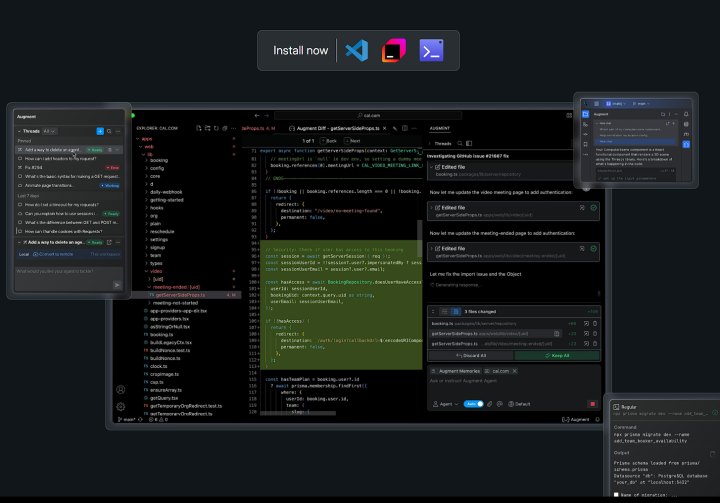Click the JetBrains install icon
This screenshot has height=503, width=720.
click(x=393, y=50)
